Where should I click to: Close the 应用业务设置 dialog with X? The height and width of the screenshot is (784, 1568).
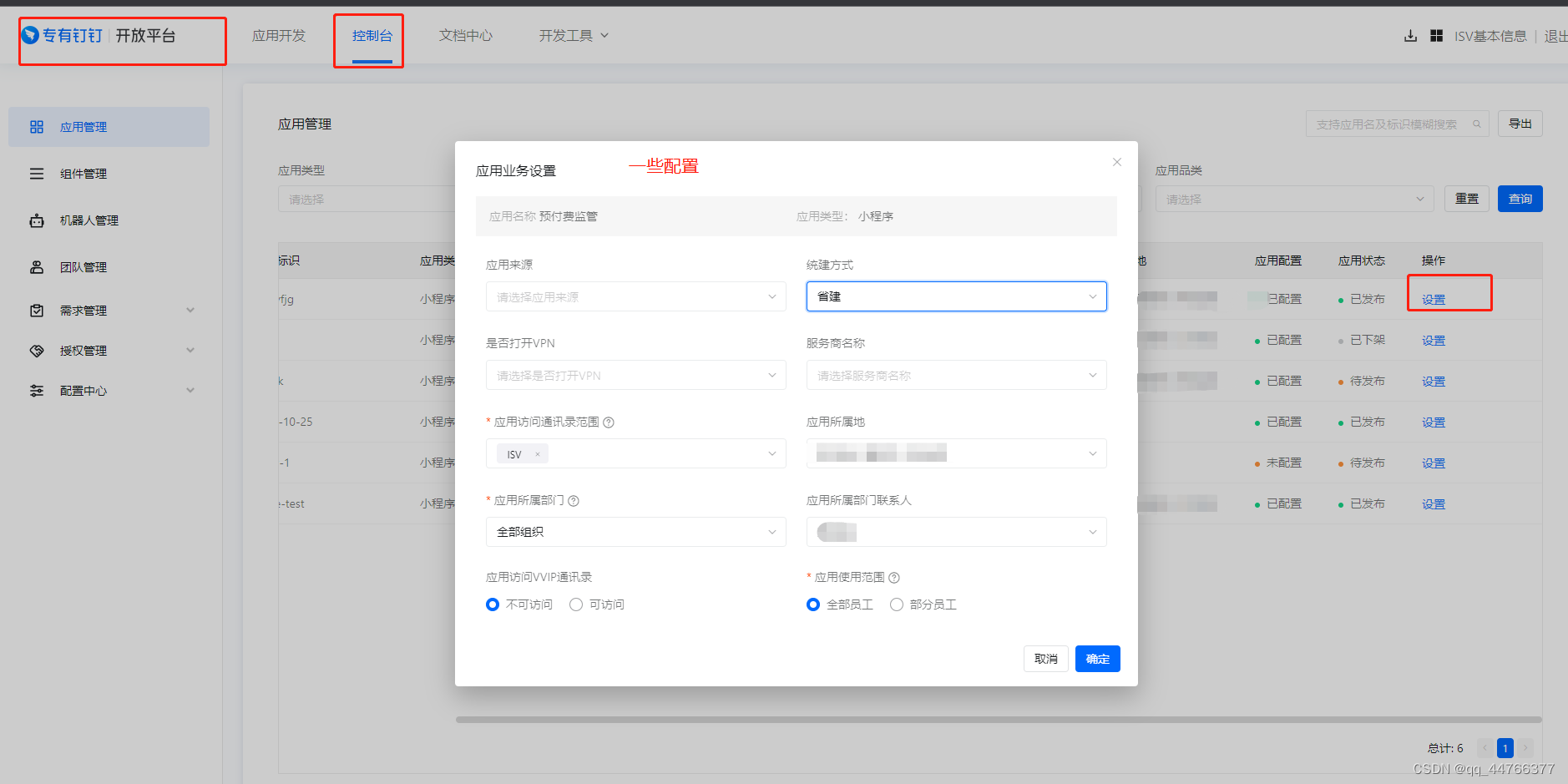(x=1116, y=162)
